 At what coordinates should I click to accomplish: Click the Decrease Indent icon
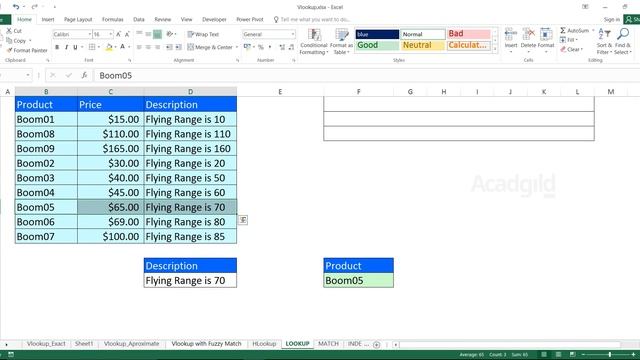coord(169,47)
